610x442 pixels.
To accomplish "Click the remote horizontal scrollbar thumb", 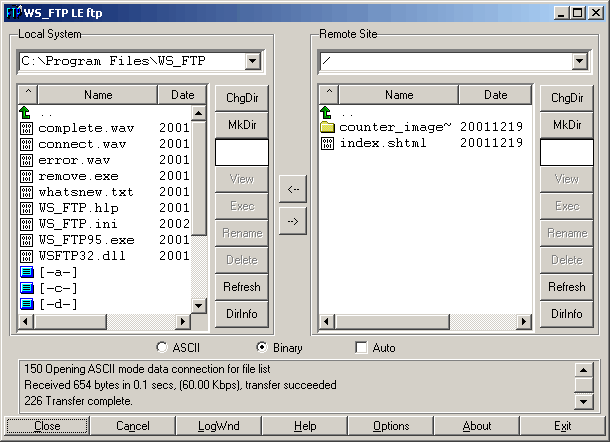I will (392, 321).
